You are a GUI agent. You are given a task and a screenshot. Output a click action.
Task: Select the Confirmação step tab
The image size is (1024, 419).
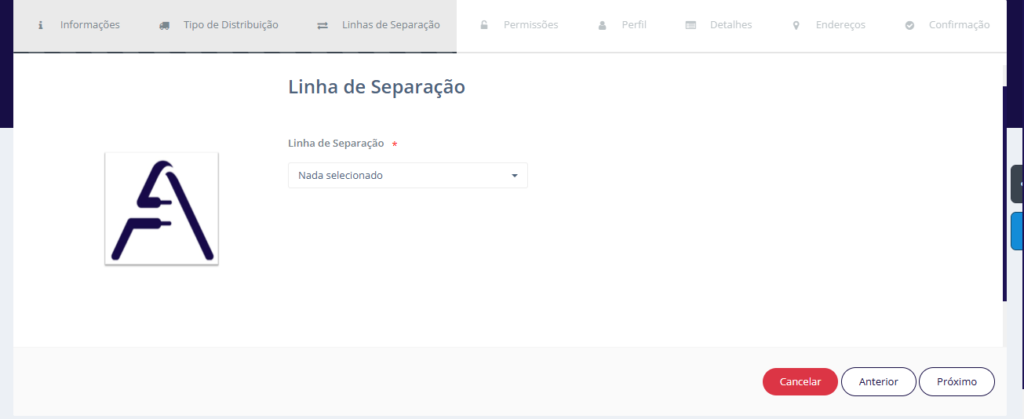[957, 24]
